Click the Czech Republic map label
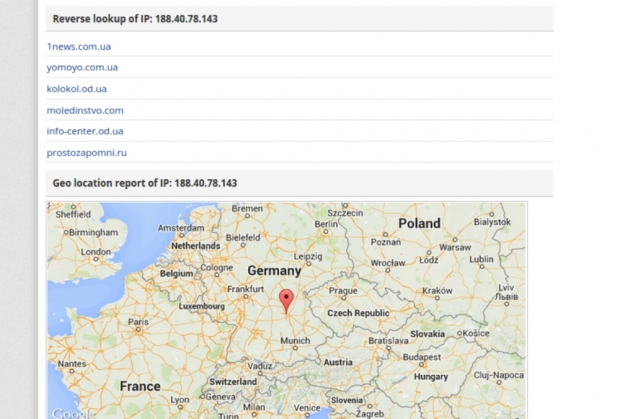Screen dimensions: 620x419 358,313
